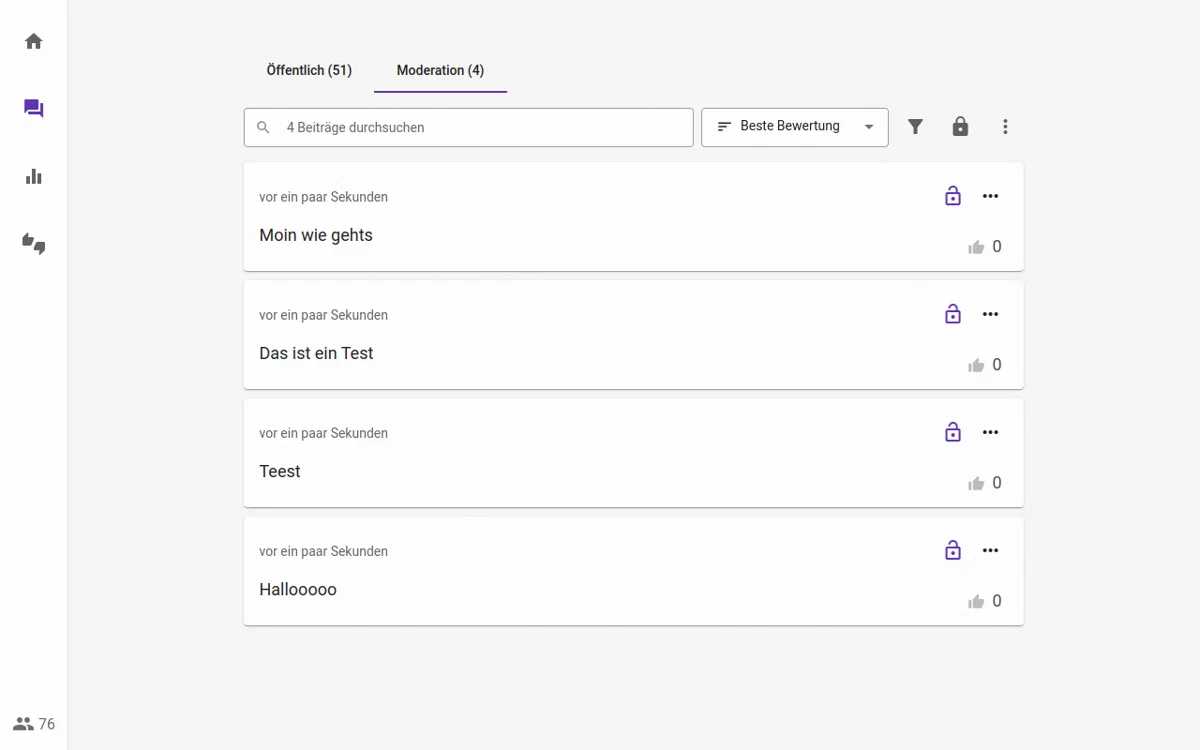1200x750 pixels.
Task: Open the statistics bar chart icon
Action: (x=34, y=177)
